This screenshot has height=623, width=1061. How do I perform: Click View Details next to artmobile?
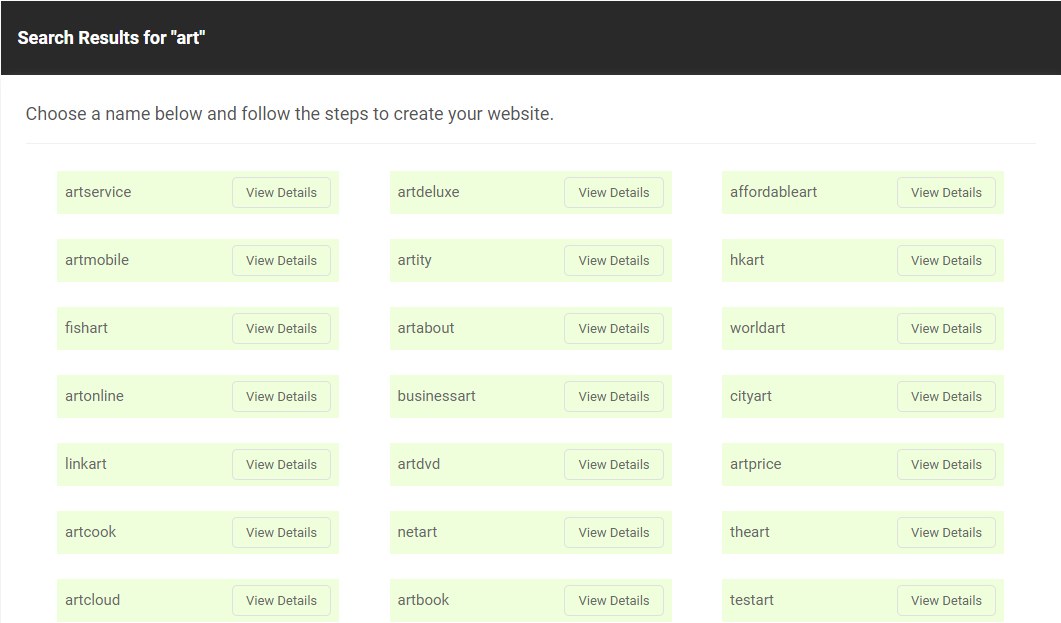pos(281,260)
